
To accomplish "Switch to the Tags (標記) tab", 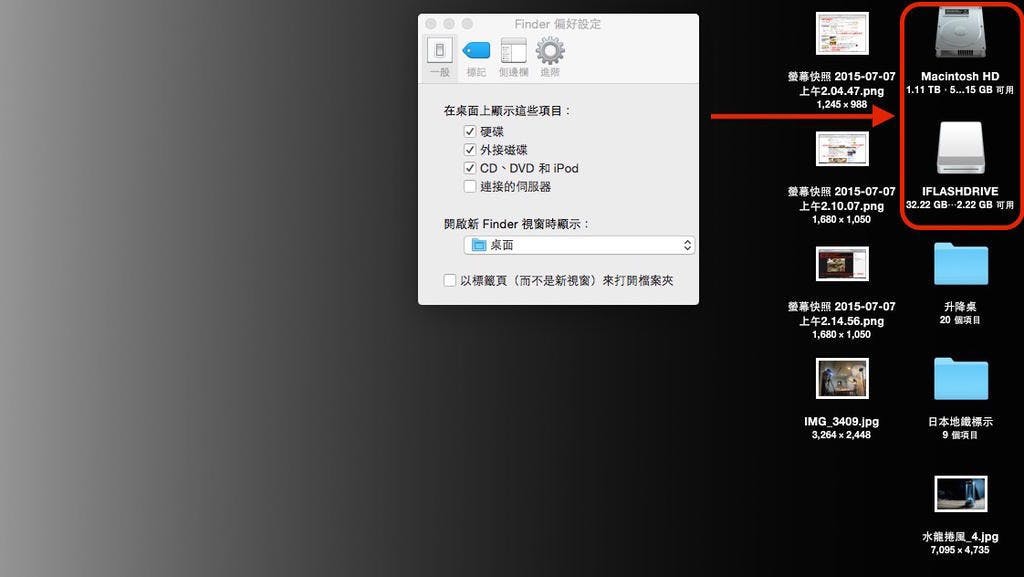I will (476, 57).
